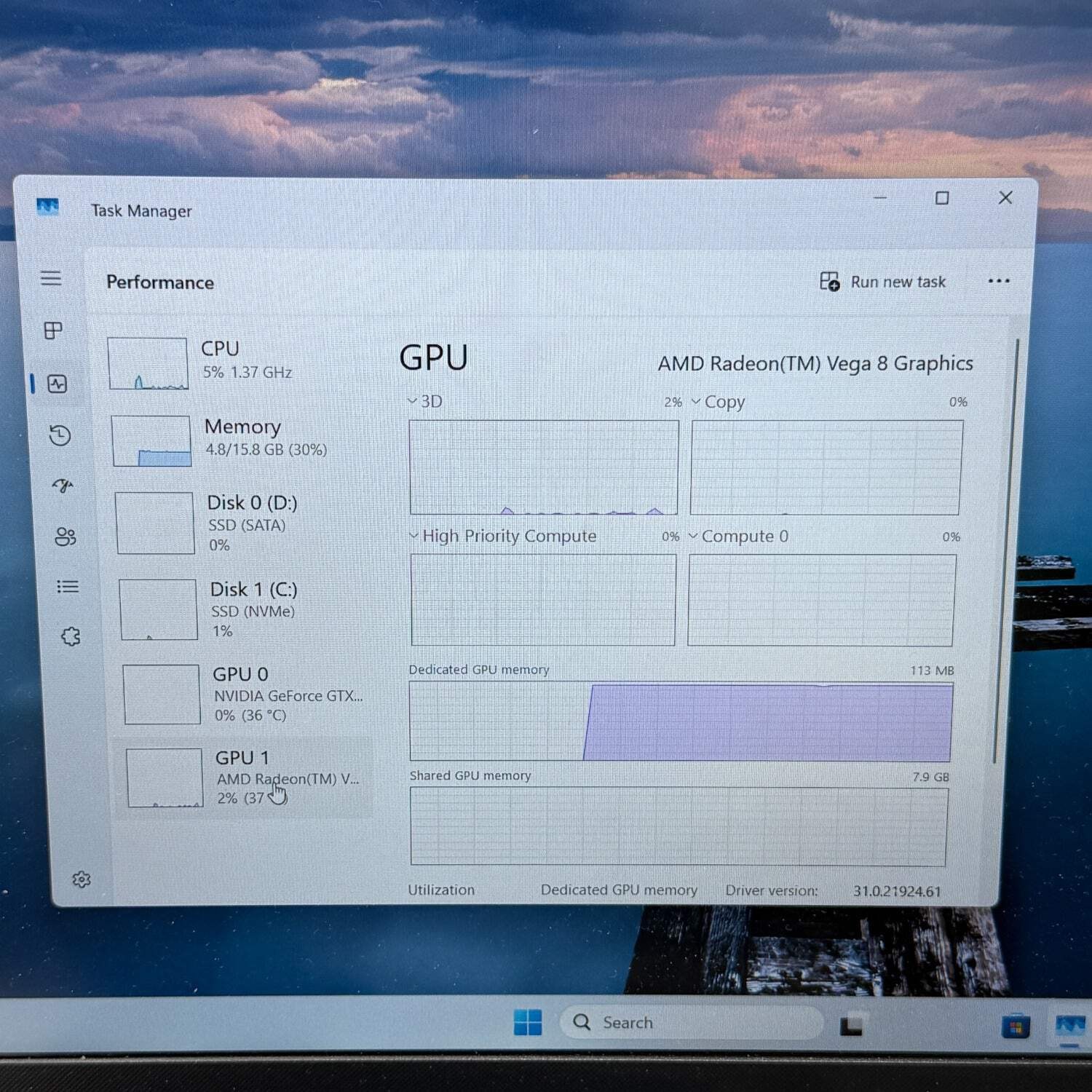Image resolution: width=1092 pixels, height=1092 pixels.
Task: Click the Task Manager taskbar icon
Action: (1071, 1026)
